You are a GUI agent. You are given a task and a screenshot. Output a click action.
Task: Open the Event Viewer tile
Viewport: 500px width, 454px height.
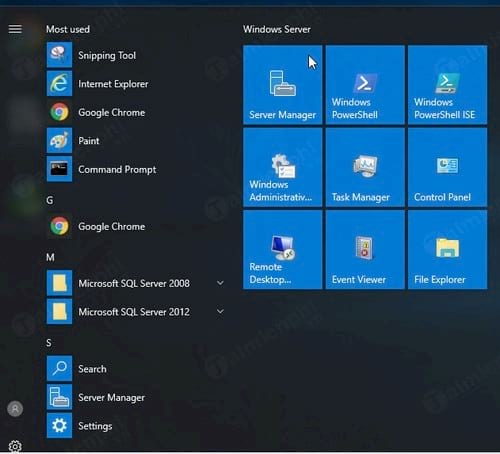365,249
